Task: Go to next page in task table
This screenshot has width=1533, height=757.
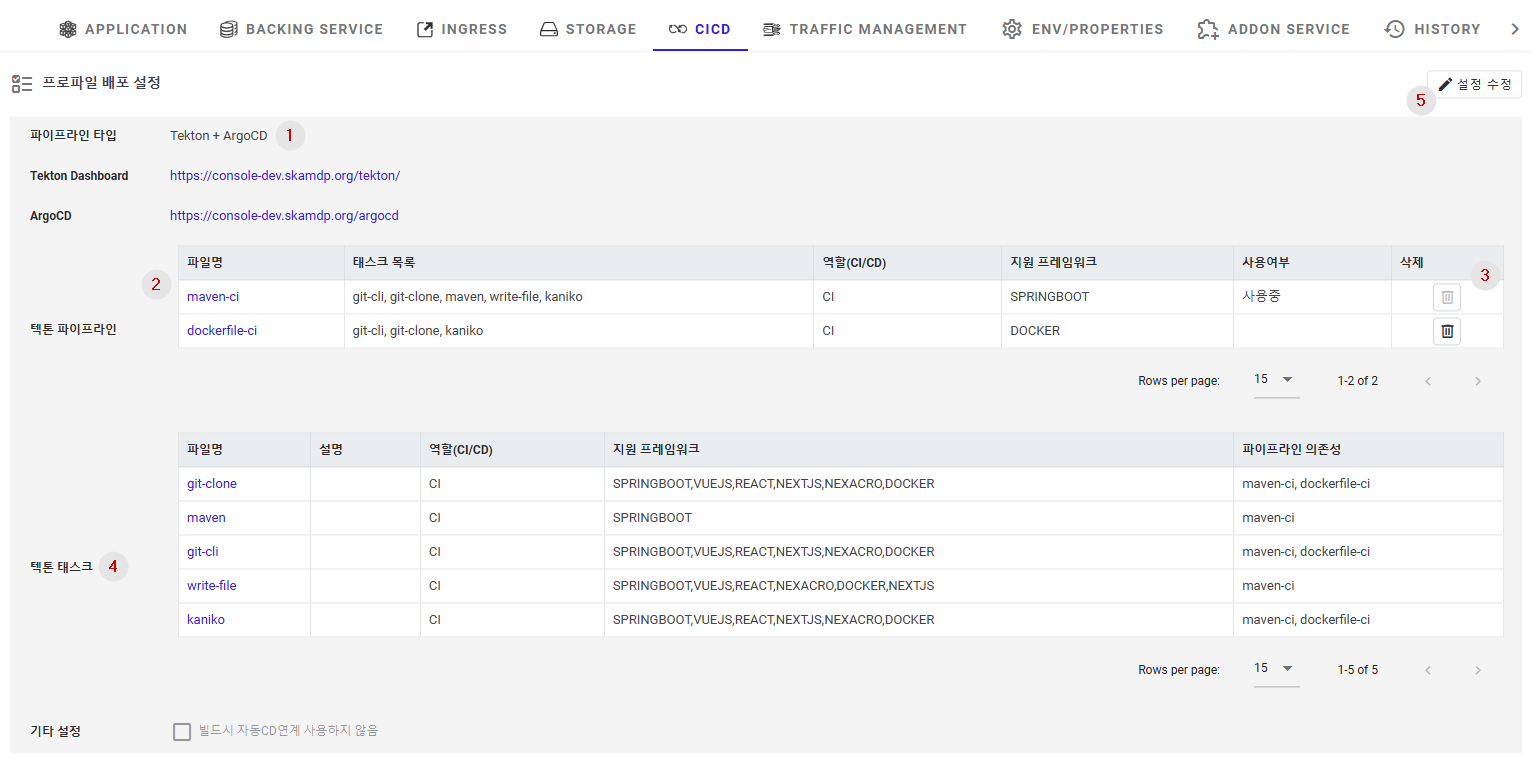Action: (1478, 669)
